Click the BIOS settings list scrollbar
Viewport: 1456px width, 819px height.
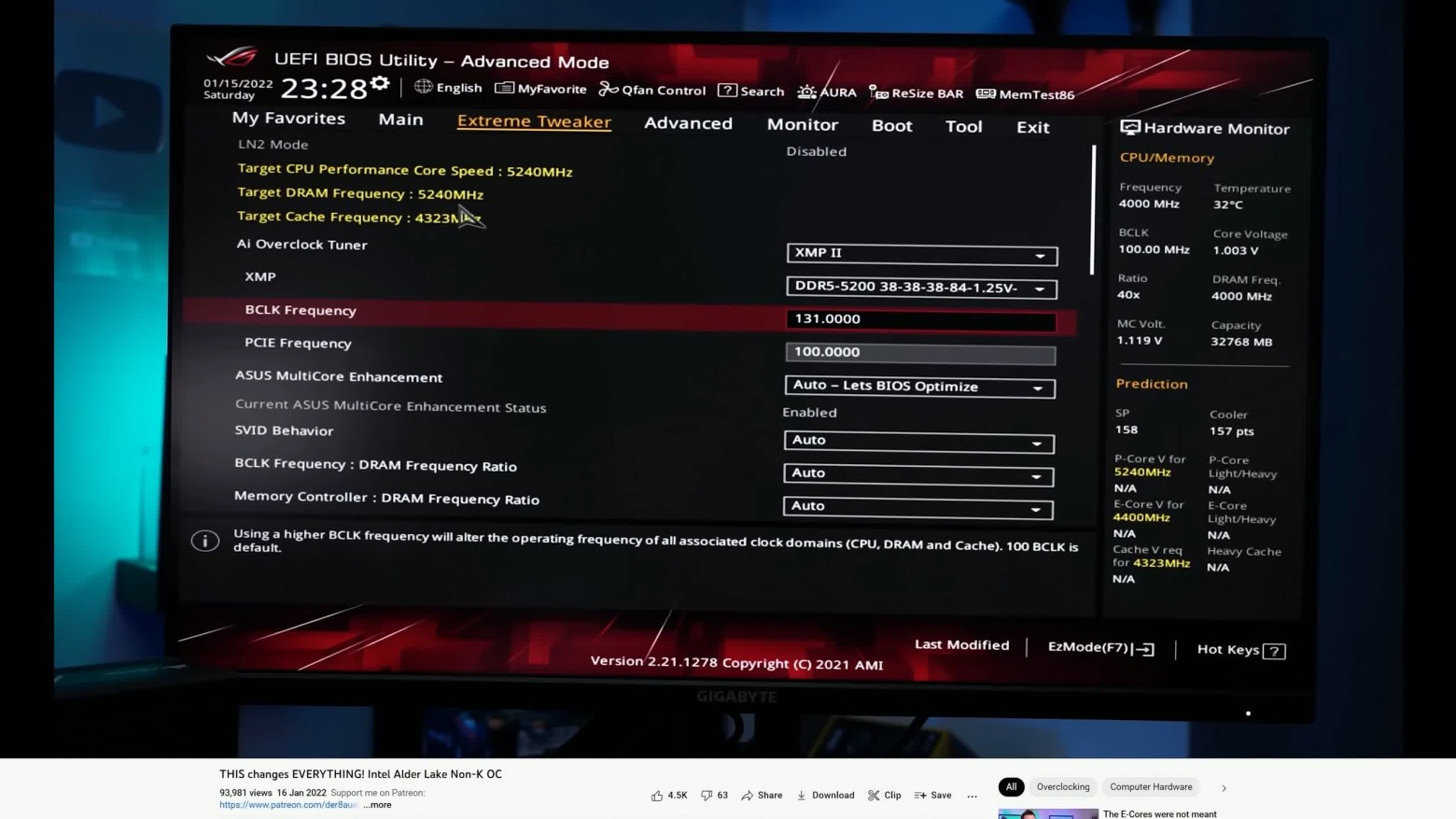pos(1092,210)
